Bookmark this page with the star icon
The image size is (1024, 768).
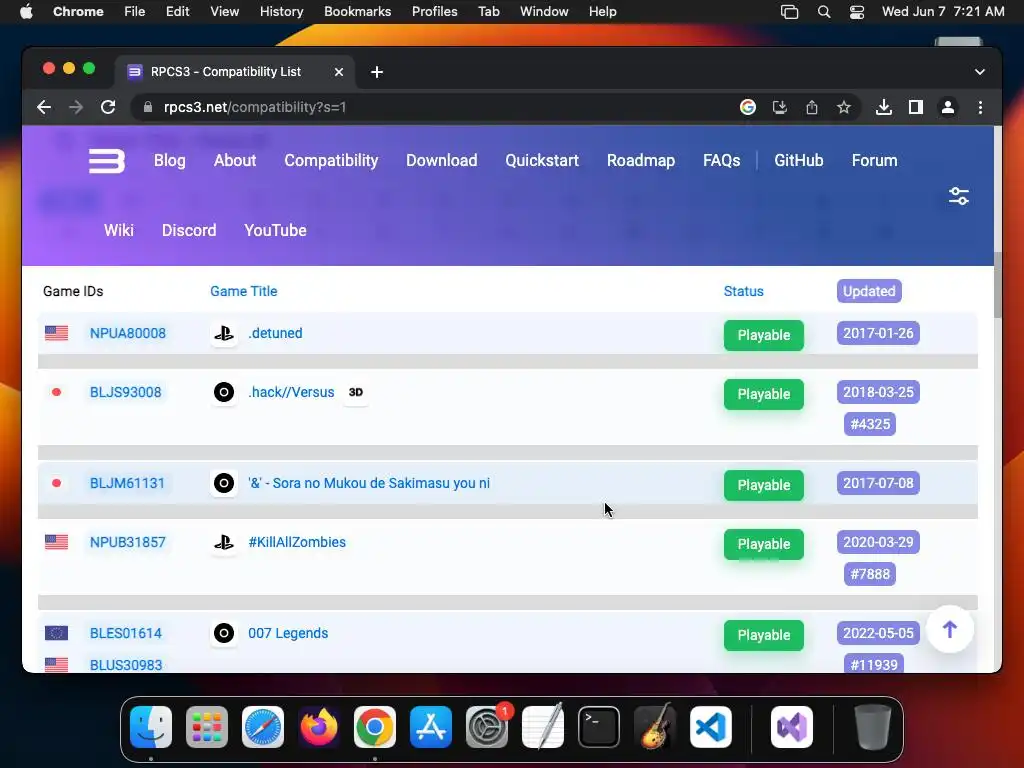[844, 107]
